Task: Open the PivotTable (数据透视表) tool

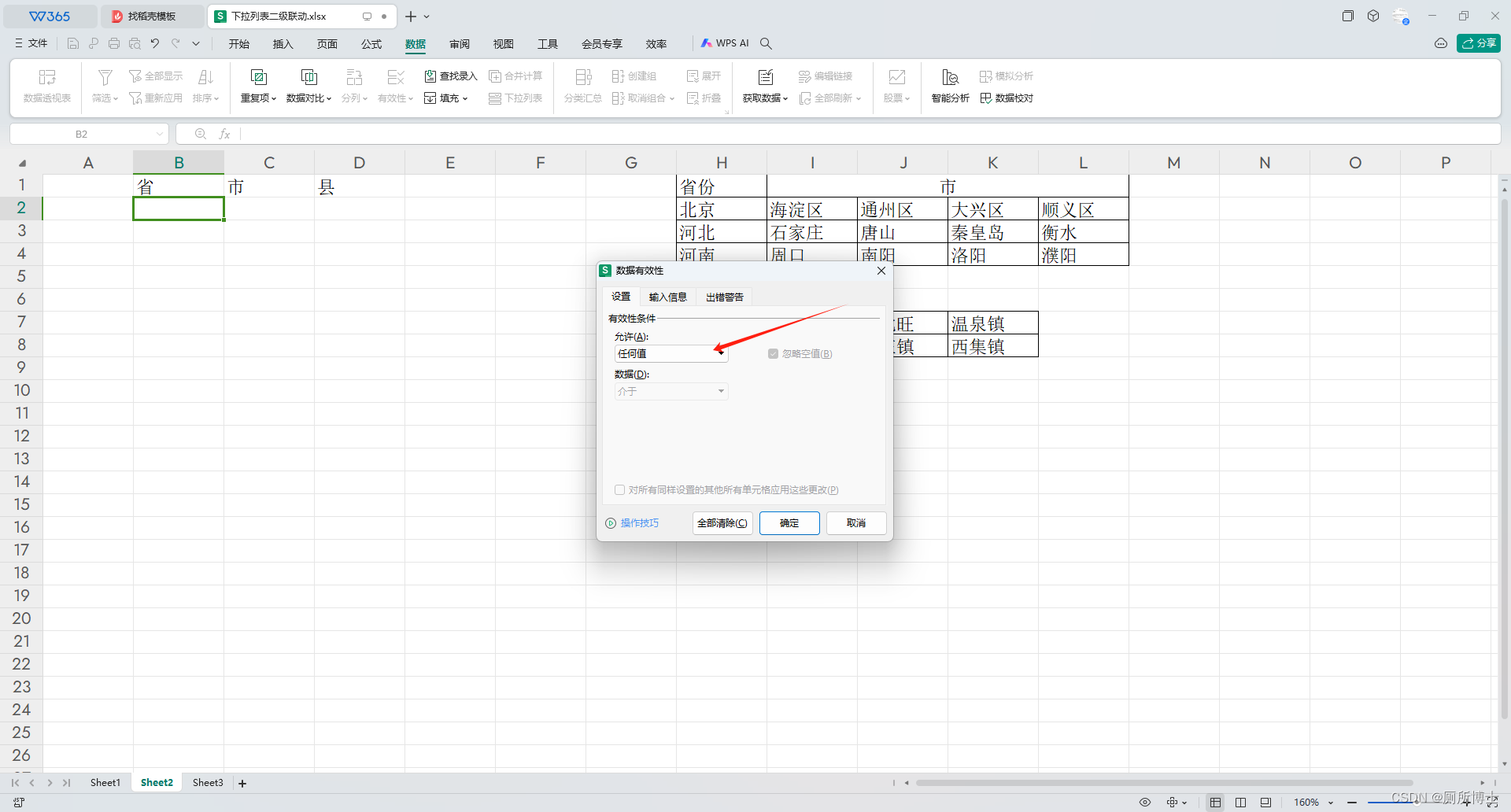Action: click(x=47, y=86)
